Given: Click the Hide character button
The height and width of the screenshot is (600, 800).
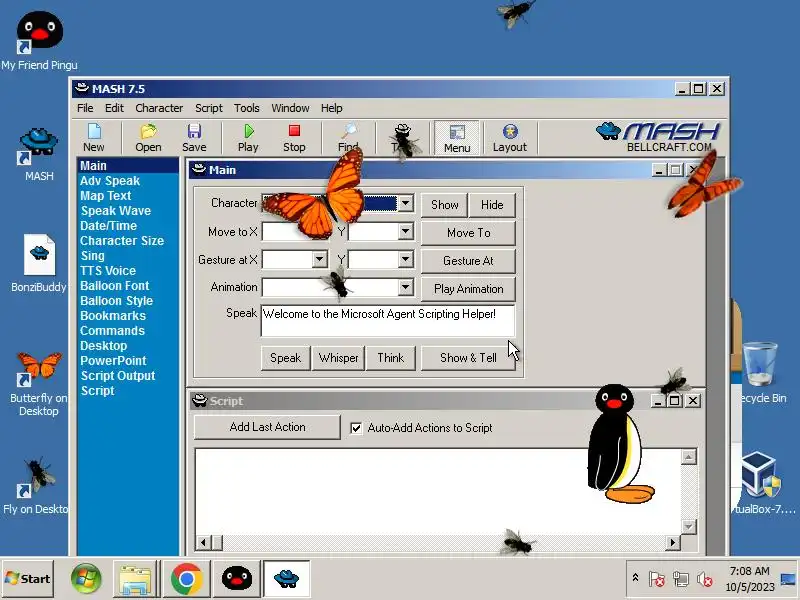Looking at the screenshot, I should [492, 205].
